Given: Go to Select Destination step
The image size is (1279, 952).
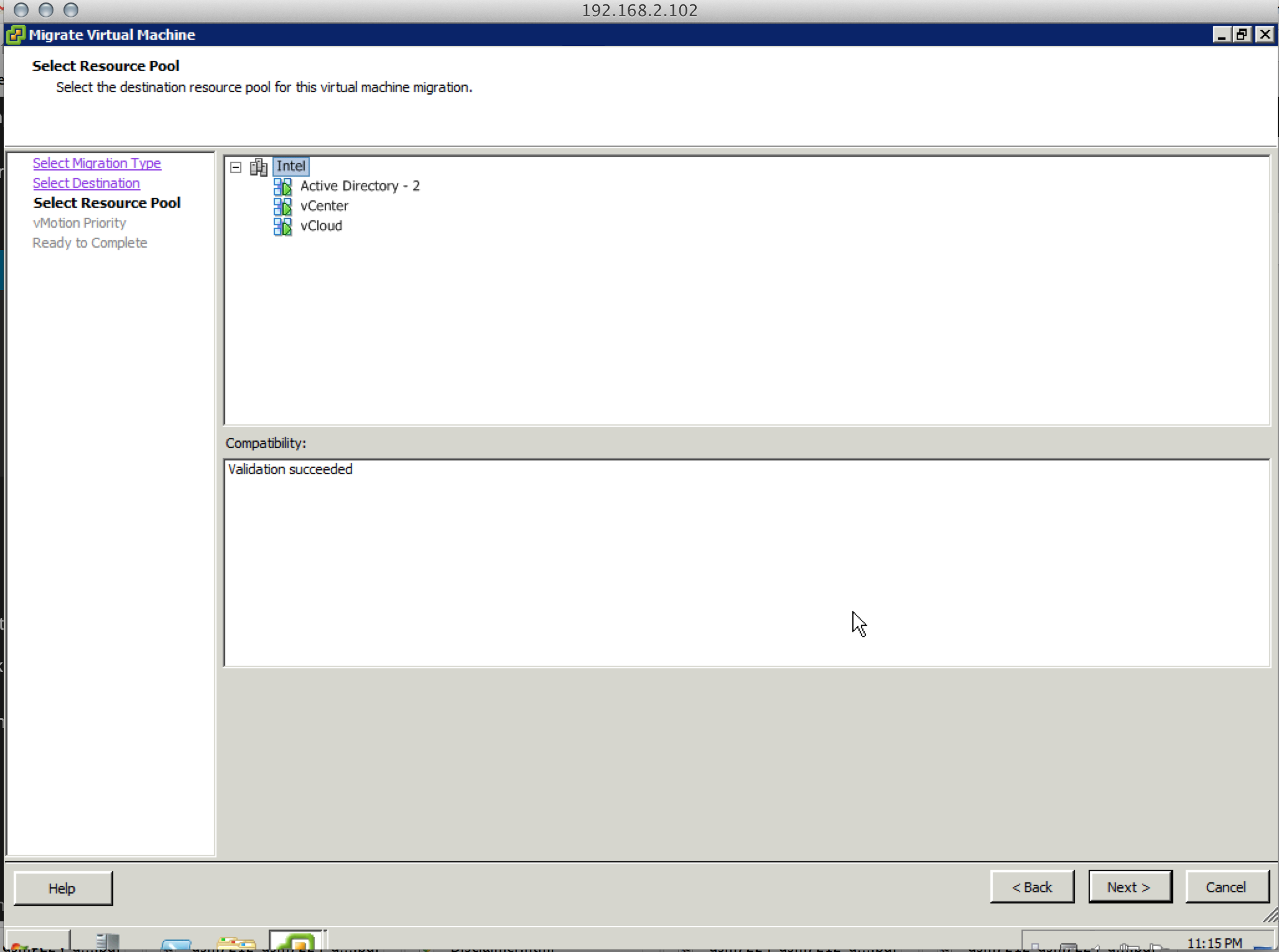Looking at the screenshot, I should coord(86,183).
